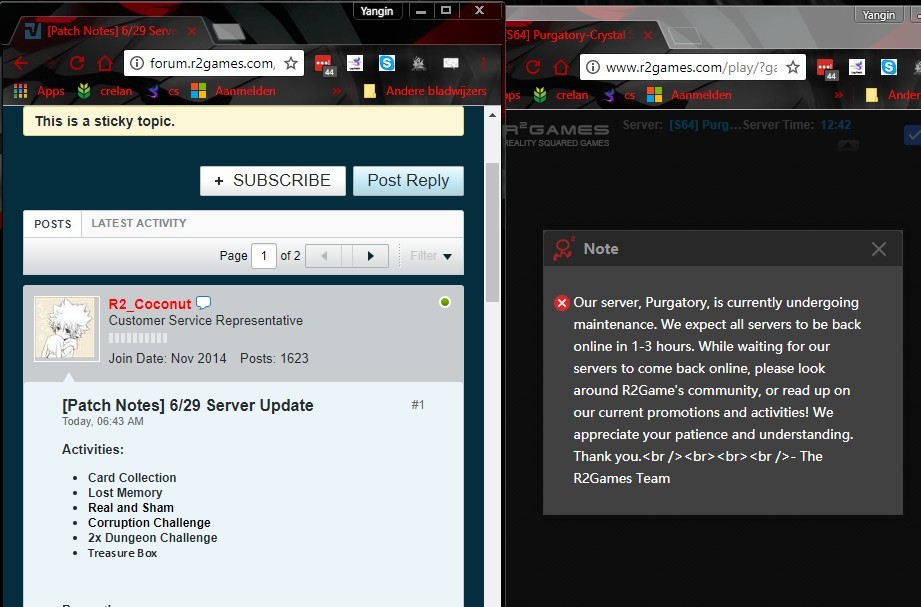Viewport: 921px width, 607px height.
Task: Select the Posts tab
Action: [52, 224]
